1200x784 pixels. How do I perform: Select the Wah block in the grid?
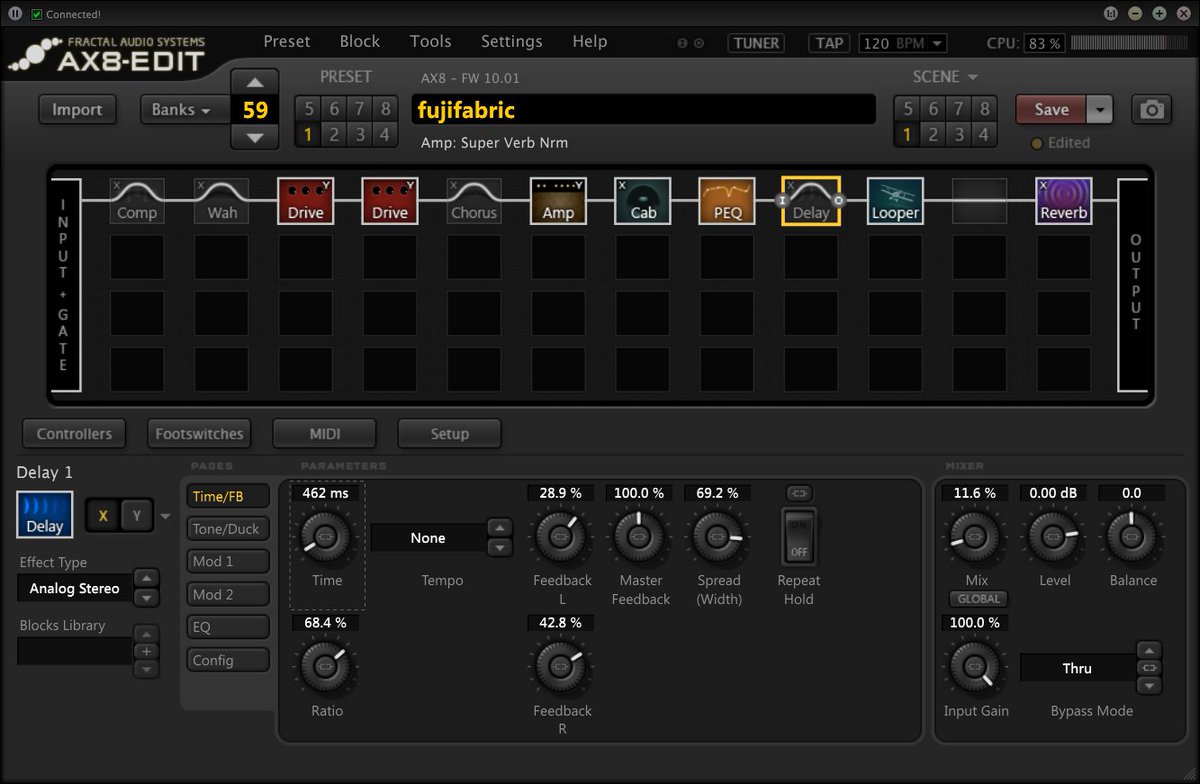(221, 201)
